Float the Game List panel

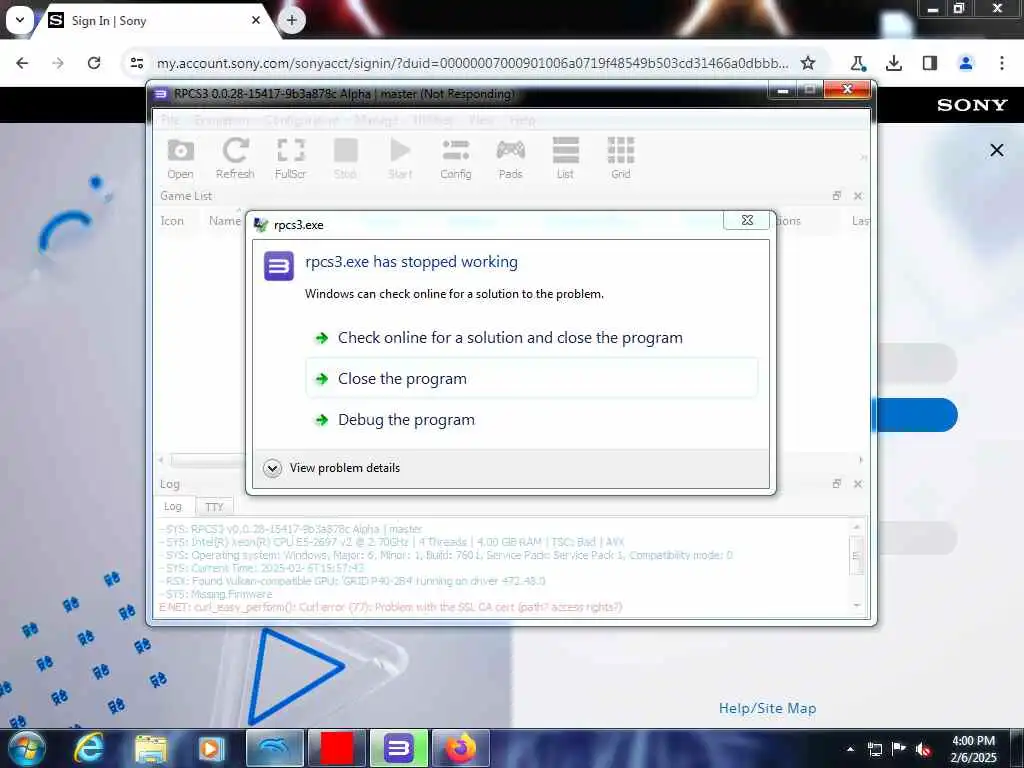click(x=837, y=196)
